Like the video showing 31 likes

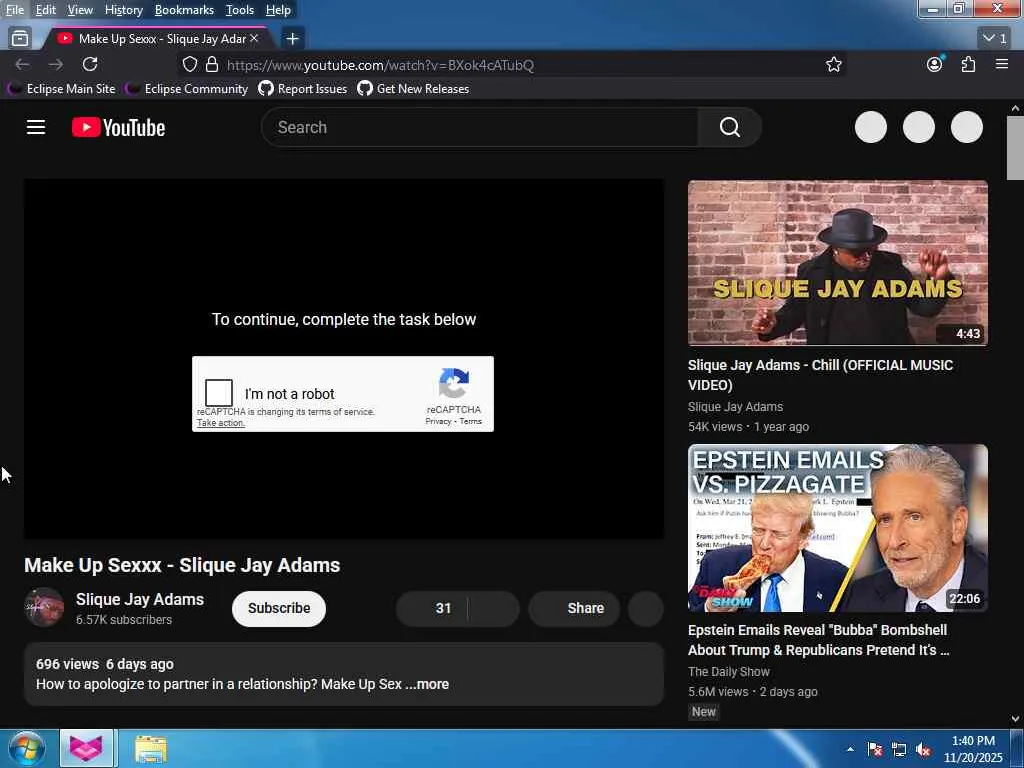(x=432, y=608)
